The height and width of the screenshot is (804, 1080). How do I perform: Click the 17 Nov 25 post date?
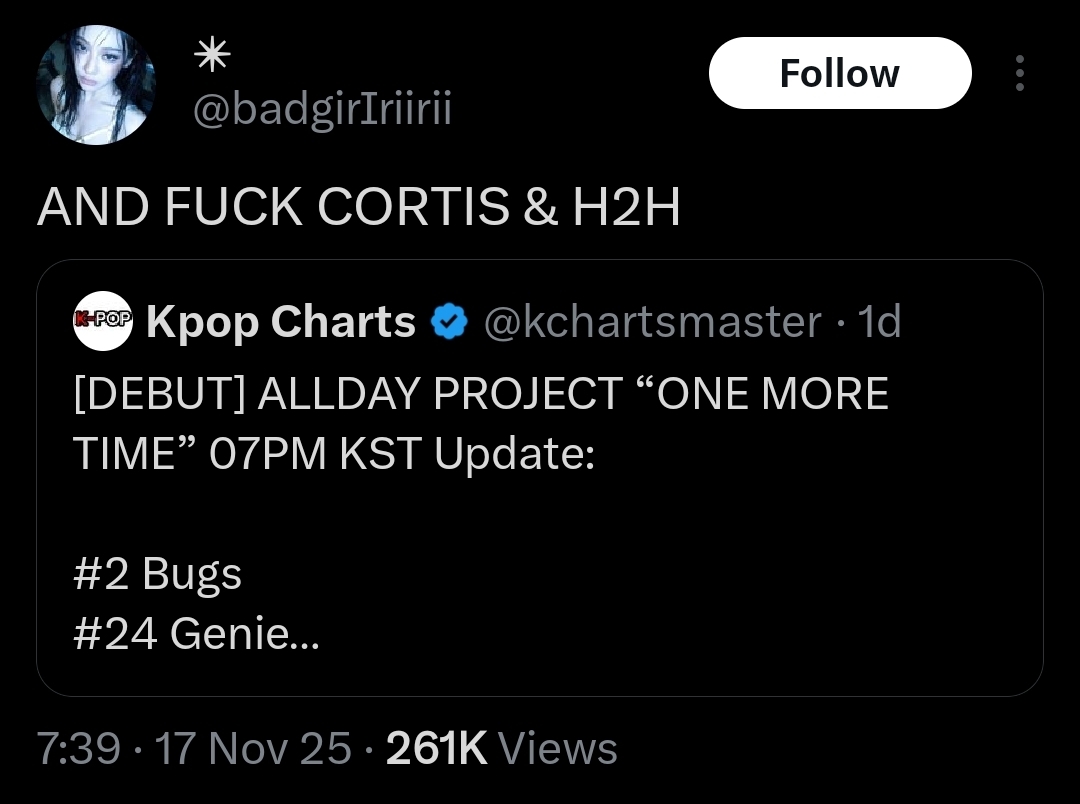[253, 748]
